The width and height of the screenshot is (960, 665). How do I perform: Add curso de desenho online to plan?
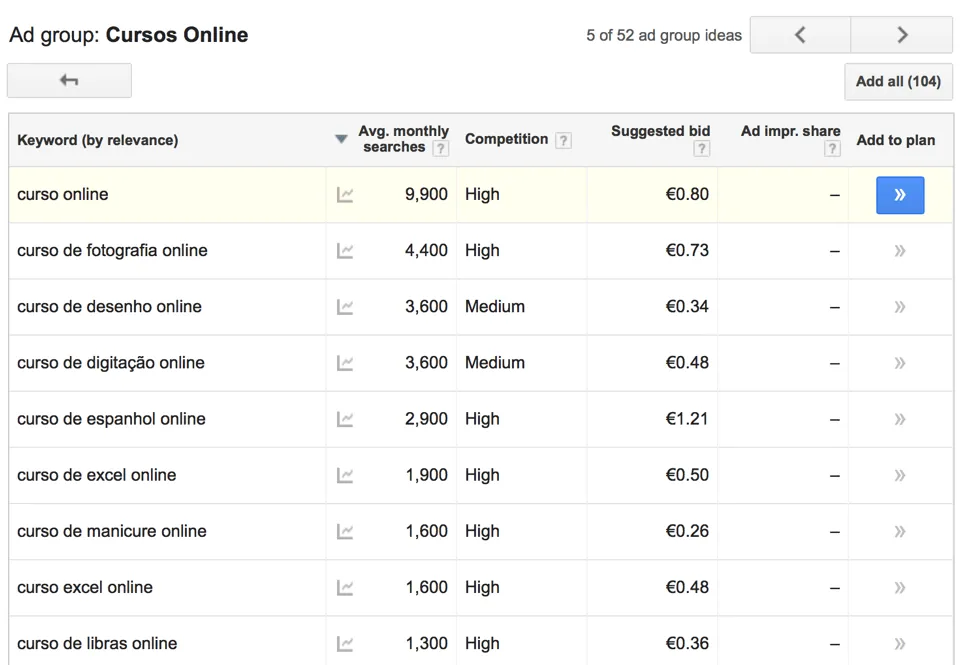(899, 307)
